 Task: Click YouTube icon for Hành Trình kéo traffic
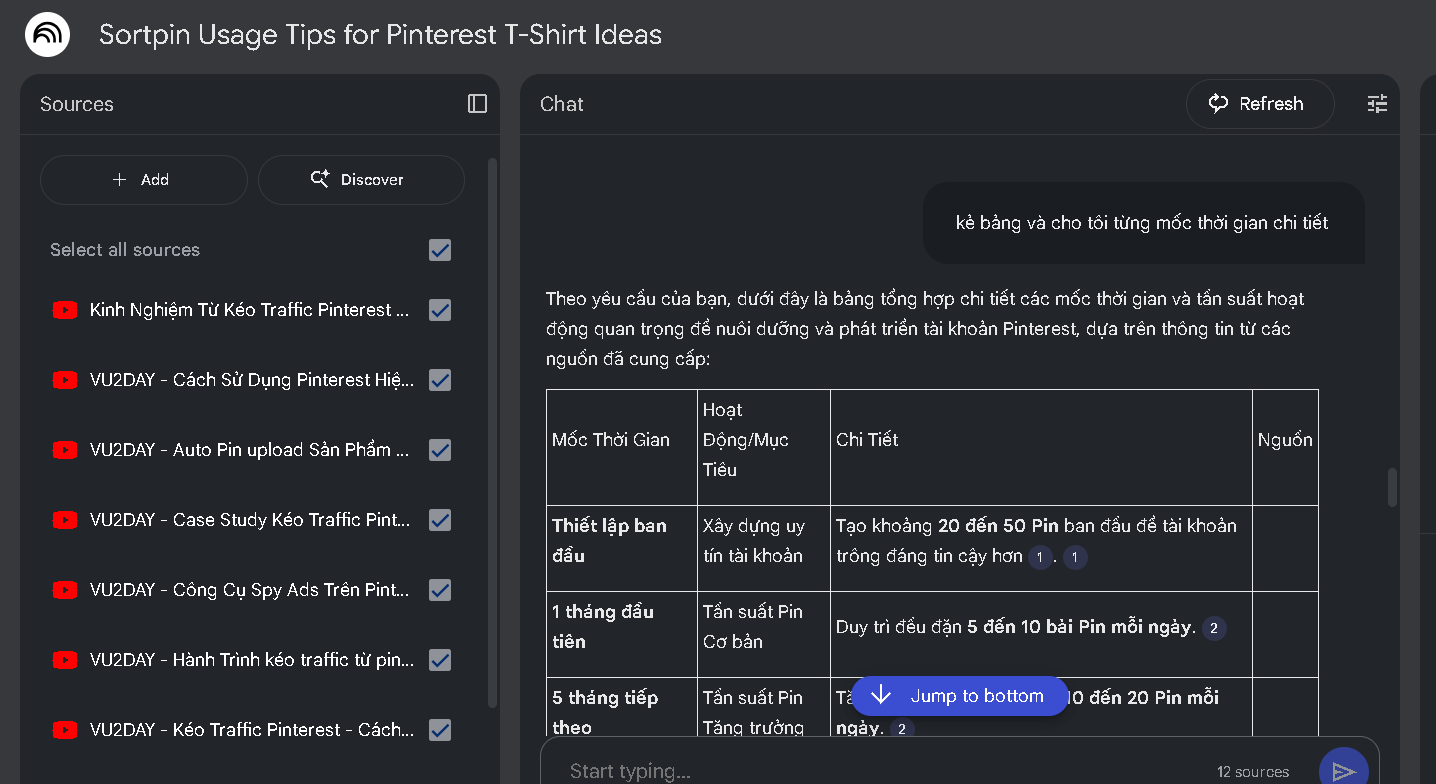[x=65, y=660]
